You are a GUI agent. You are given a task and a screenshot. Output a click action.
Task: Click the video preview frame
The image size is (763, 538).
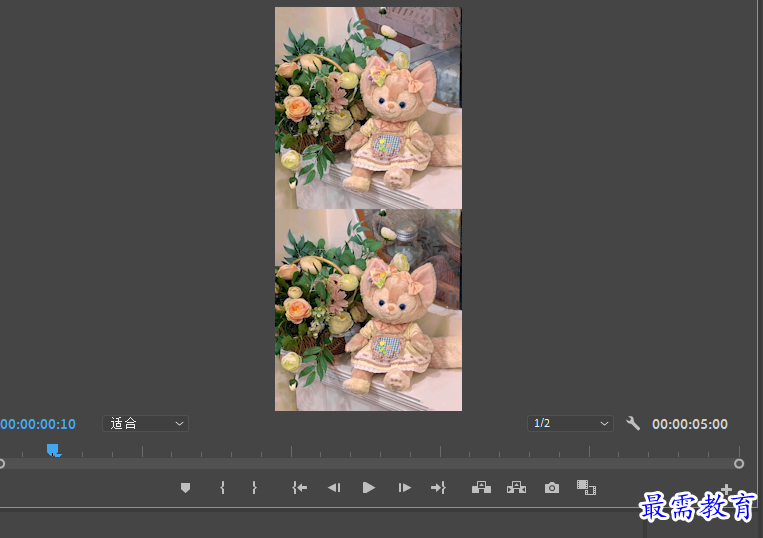pos(368,209)
